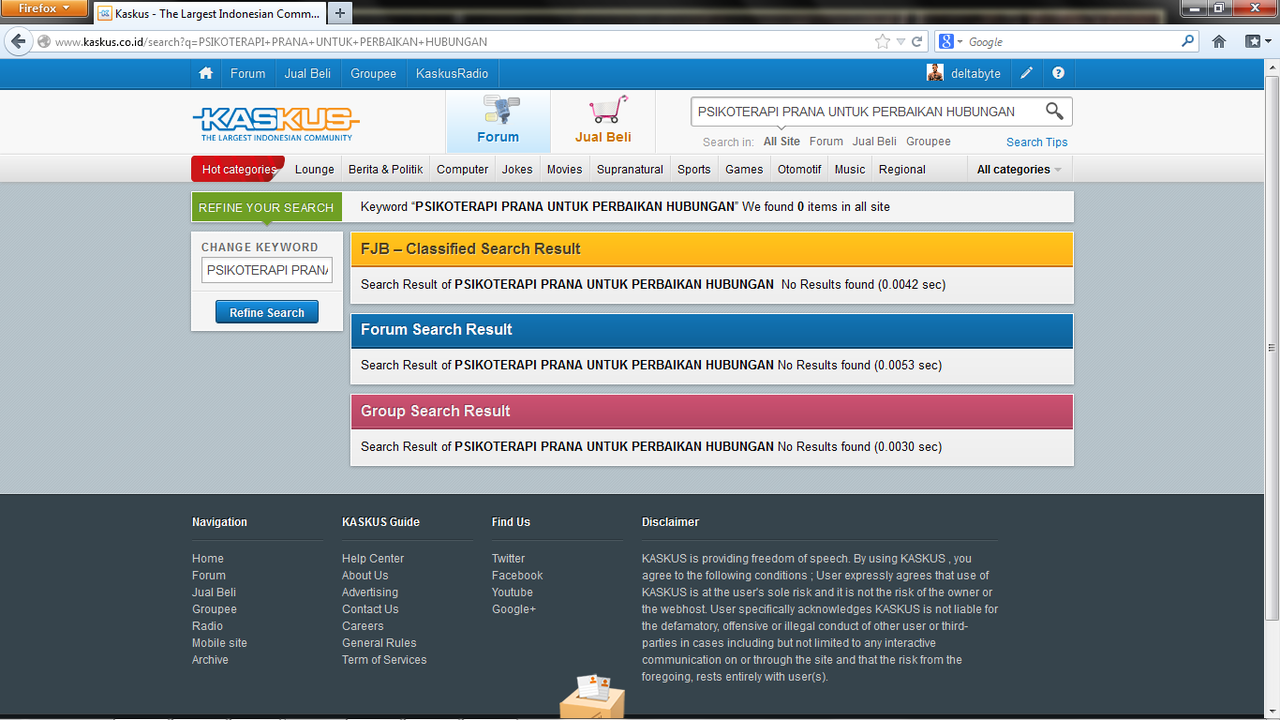Select the Kaskus browser tab
Viewport: 1280px width, 720px height.
[x=210, y=14]
